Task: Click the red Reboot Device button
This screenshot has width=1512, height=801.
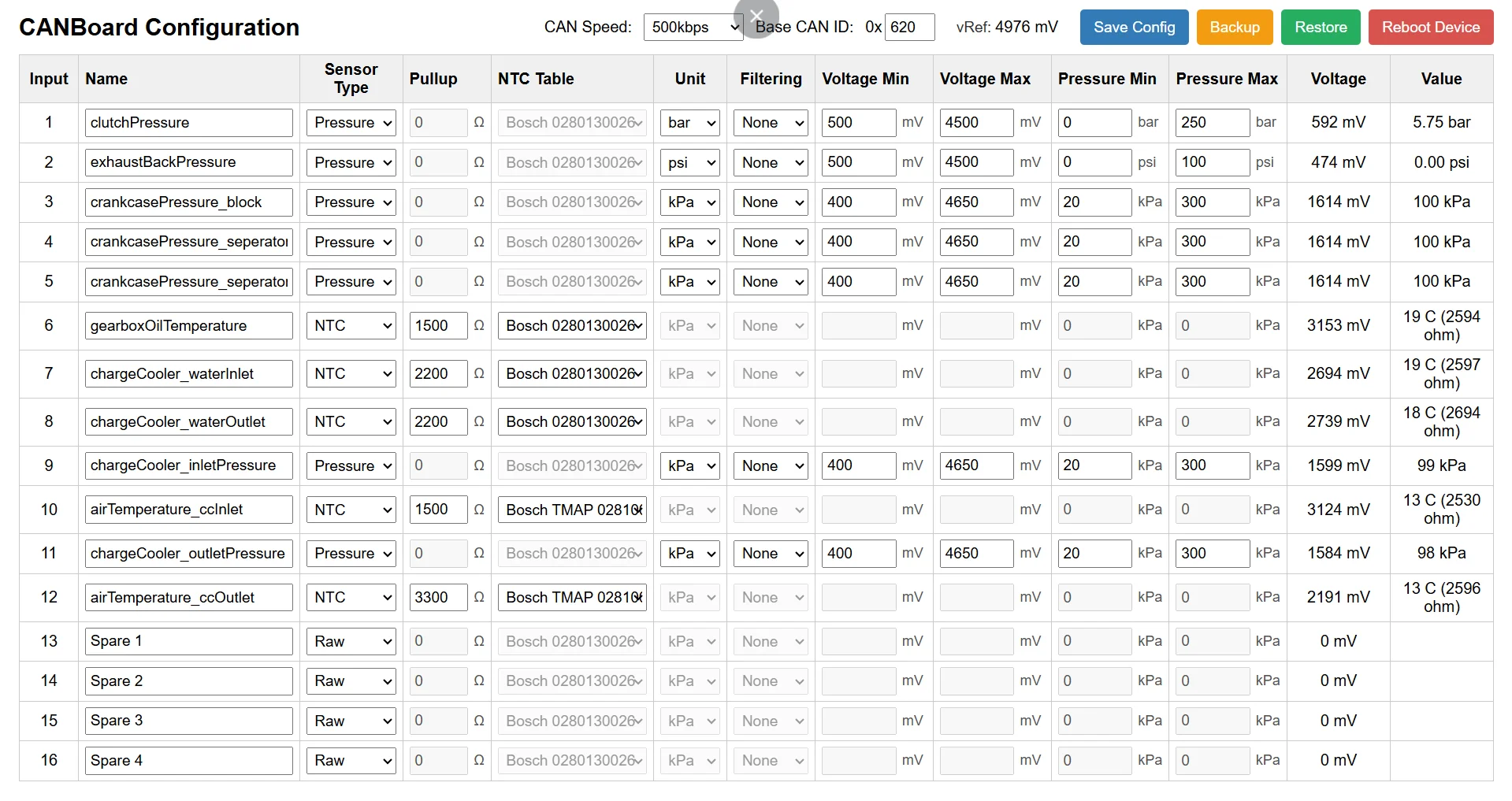Action: pyautogui.click(x=1431, y=27)
